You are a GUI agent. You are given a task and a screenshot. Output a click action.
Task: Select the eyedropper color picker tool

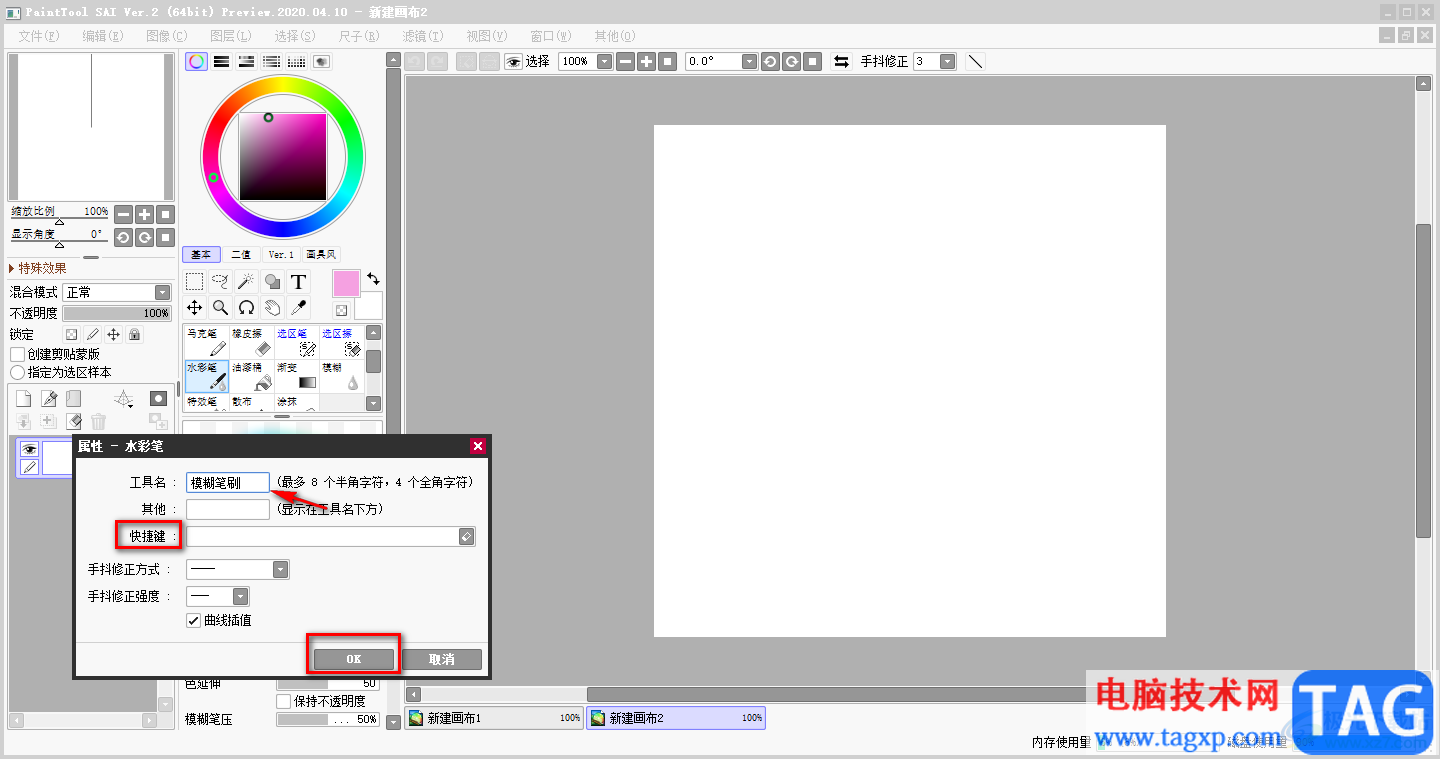298,308
